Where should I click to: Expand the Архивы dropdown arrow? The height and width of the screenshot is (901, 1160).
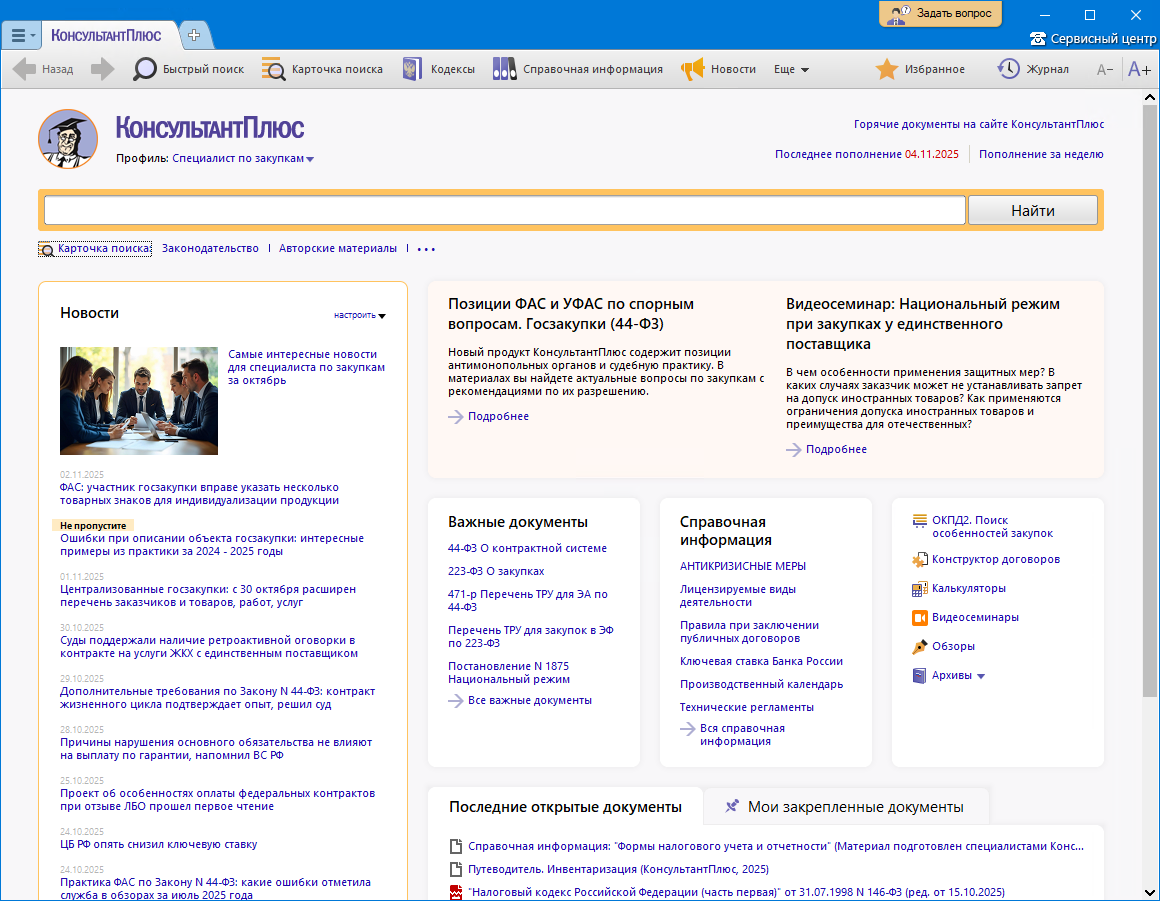pyautogui.click(x=980, y=676)
